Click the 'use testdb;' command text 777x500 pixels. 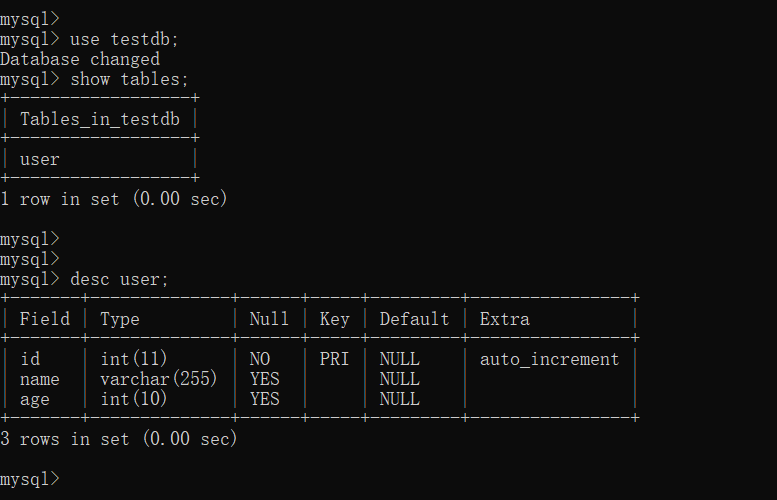pyautogui.click(x=124, y=39)
